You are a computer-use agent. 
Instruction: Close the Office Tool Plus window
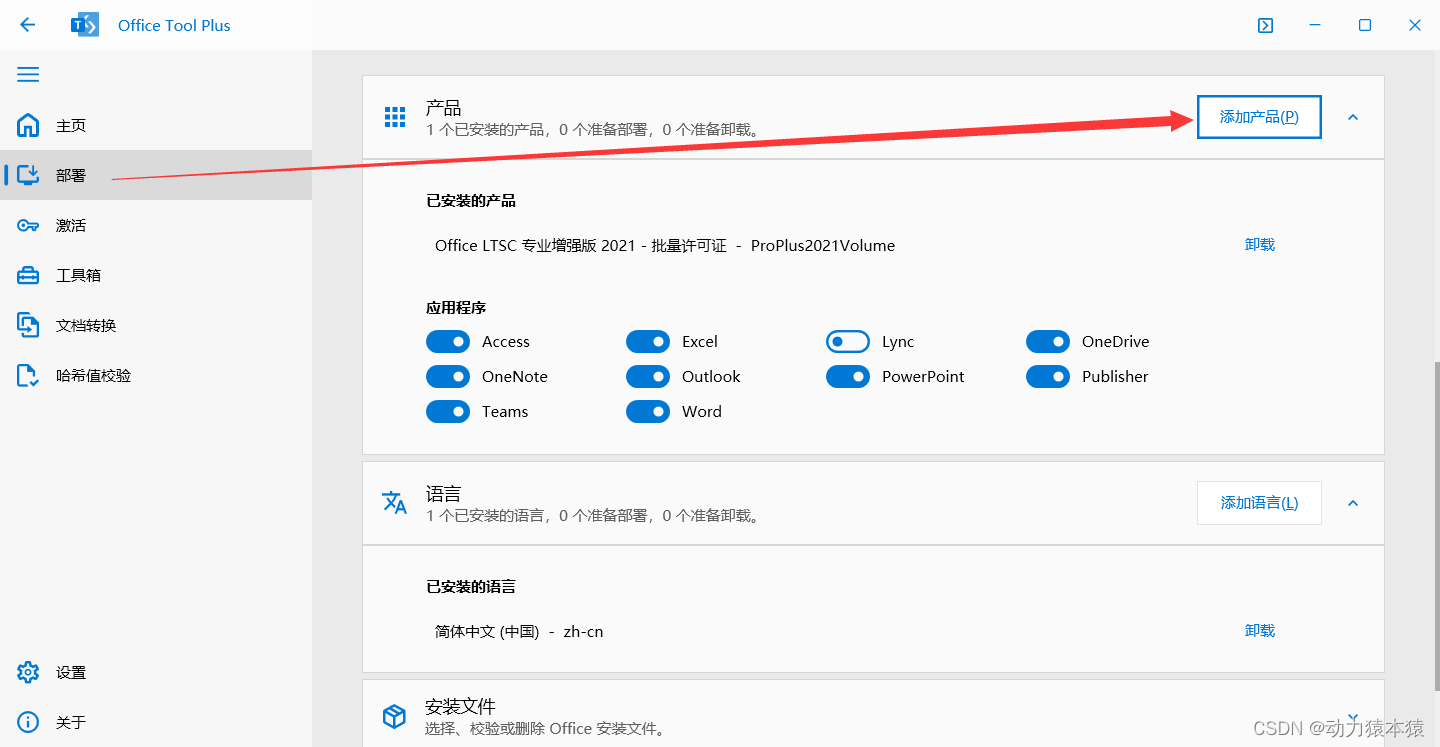tap(1415, 25)
